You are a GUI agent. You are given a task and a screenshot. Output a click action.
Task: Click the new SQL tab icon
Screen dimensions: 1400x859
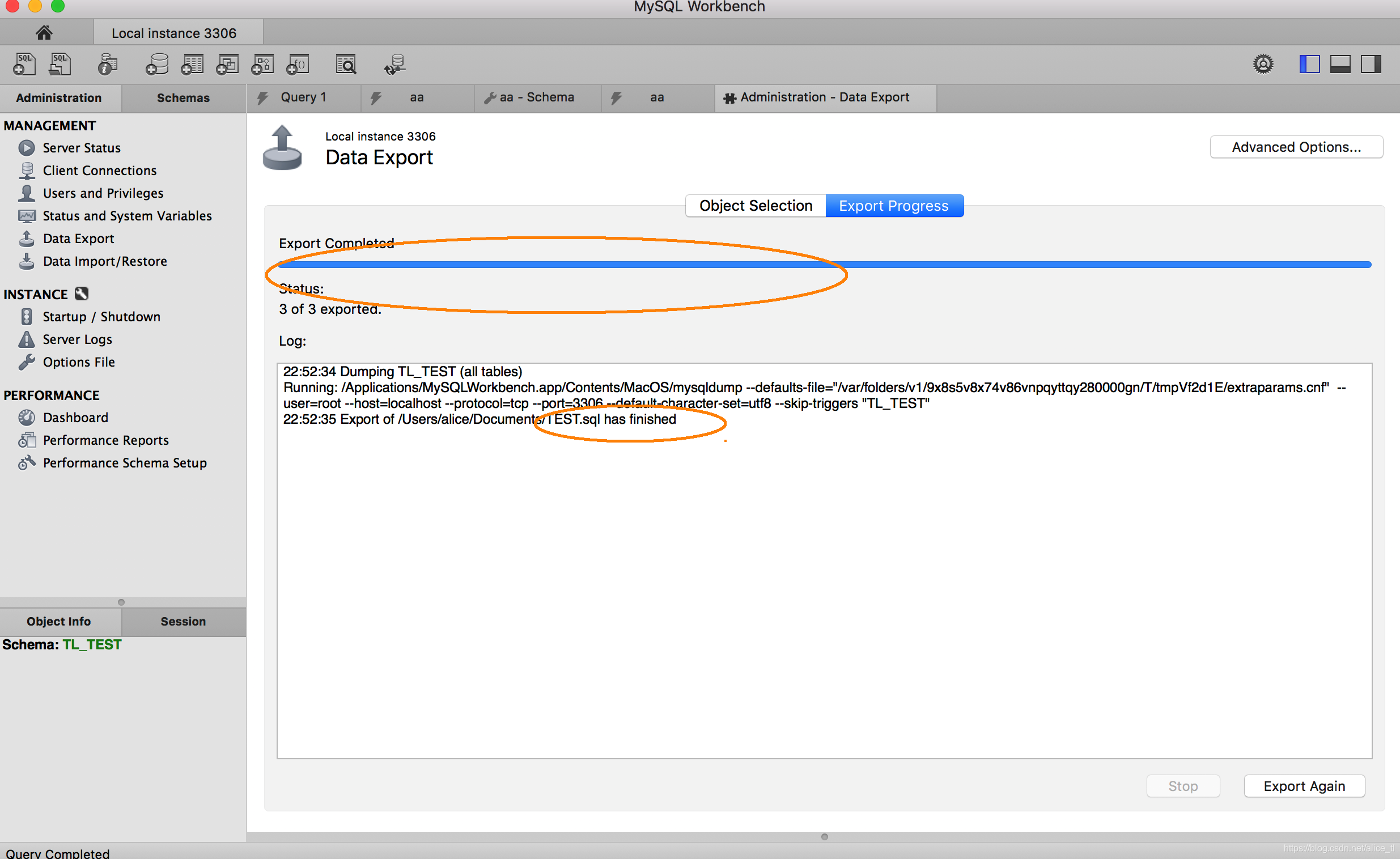coord(24,64)
